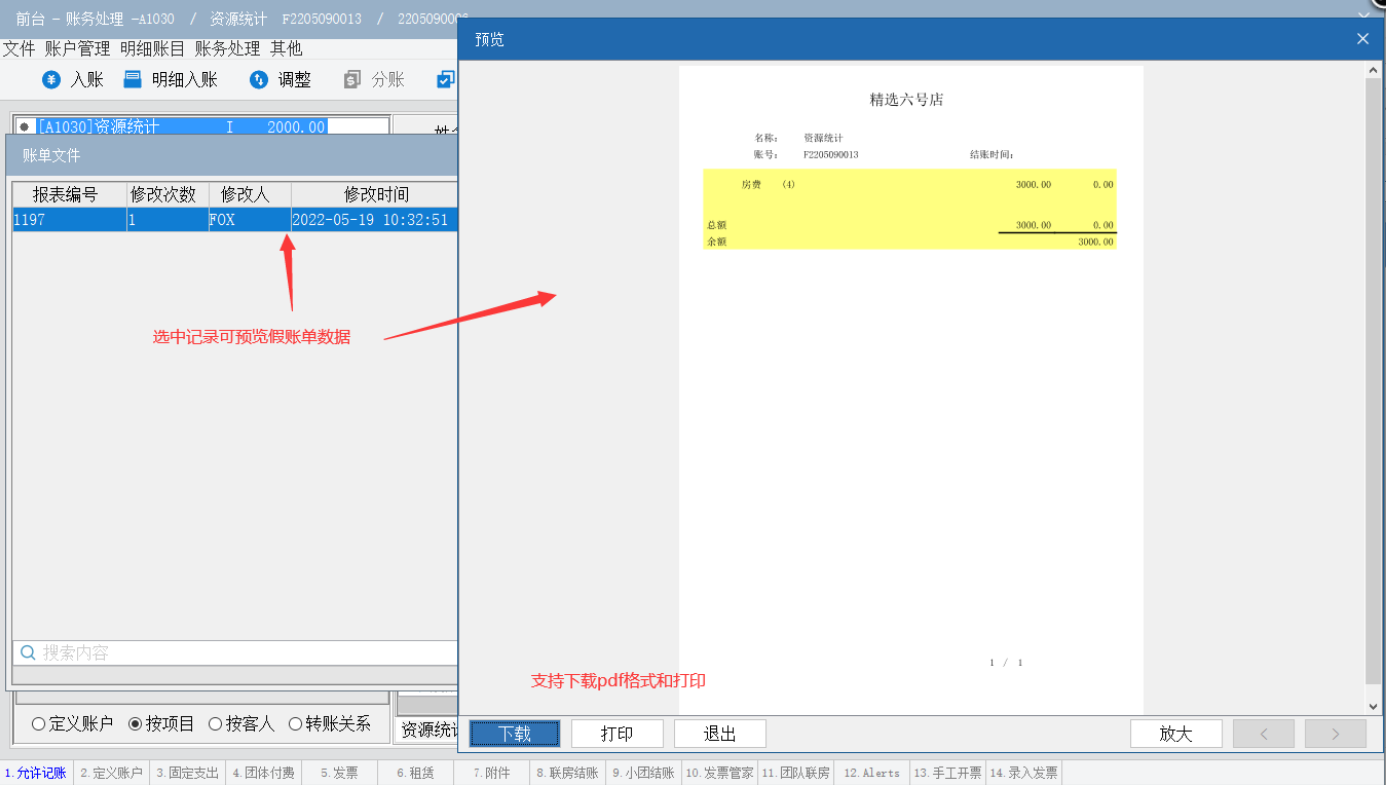
Task: Click the search magnifier icon
Action: coord(28,653)
